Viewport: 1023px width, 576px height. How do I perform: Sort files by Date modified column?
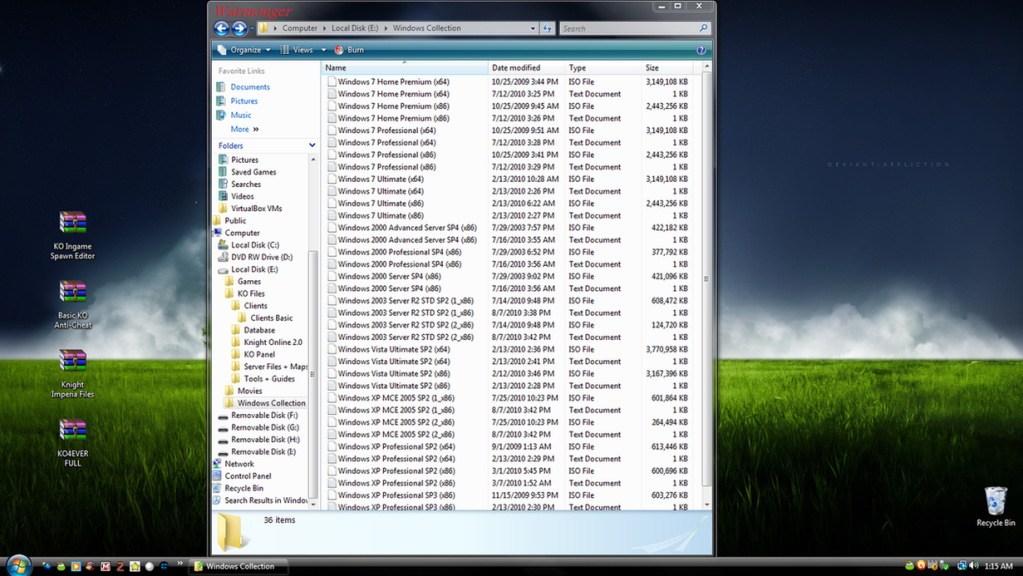[x=516, y=68]
